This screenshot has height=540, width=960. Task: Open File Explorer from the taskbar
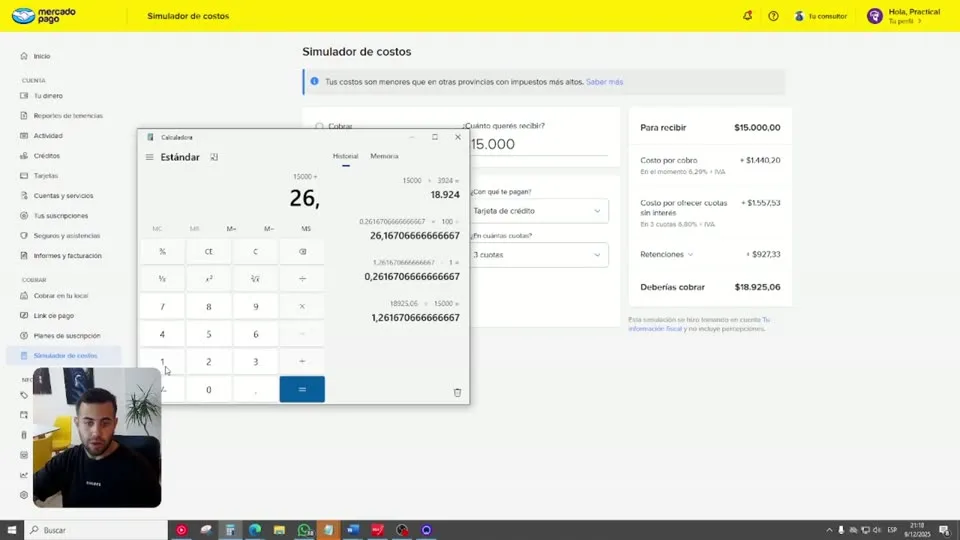pyautogui.click(x=279, y=530)
